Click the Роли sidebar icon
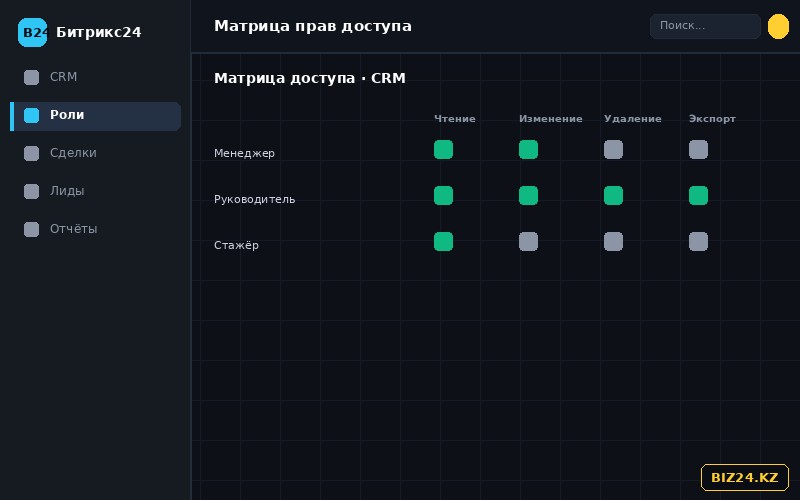 (32, 115)
